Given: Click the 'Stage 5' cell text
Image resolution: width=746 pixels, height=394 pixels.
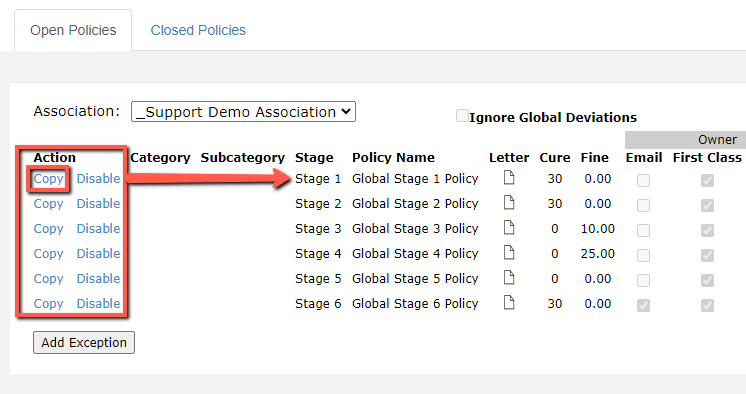Looking at the screenshot, I should pyautogui.click(x=318, y=279).
